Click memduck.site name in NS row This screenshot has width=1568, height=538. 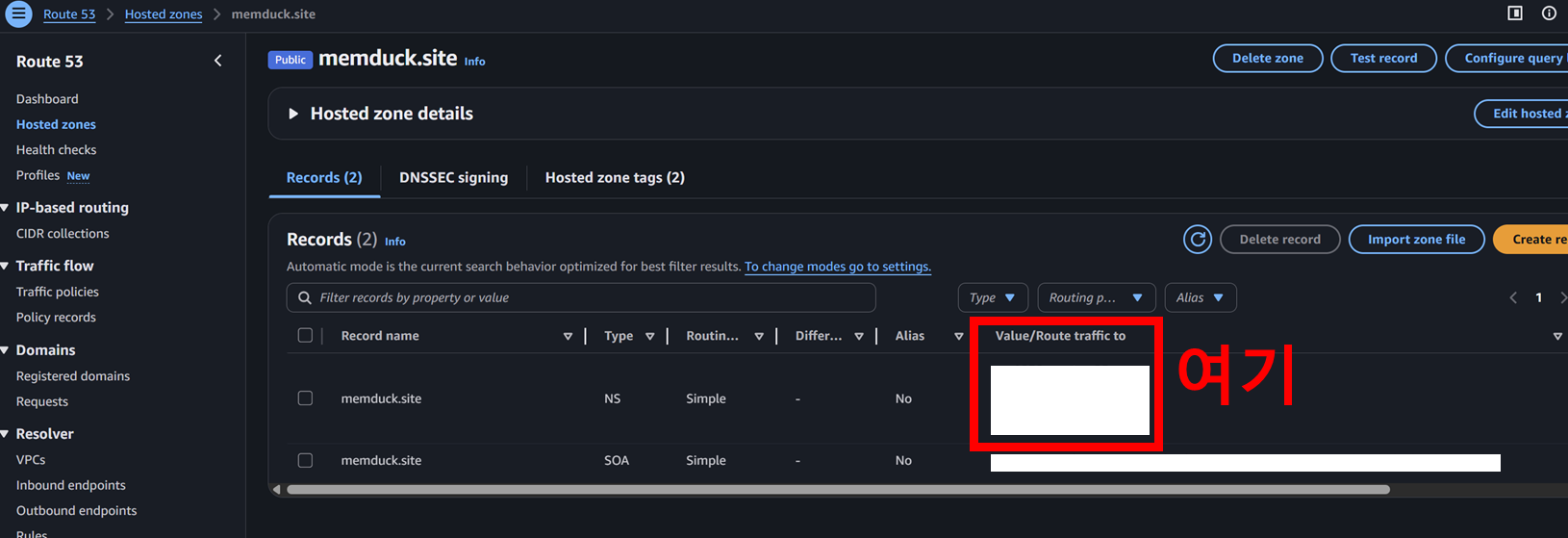point(381,398)
